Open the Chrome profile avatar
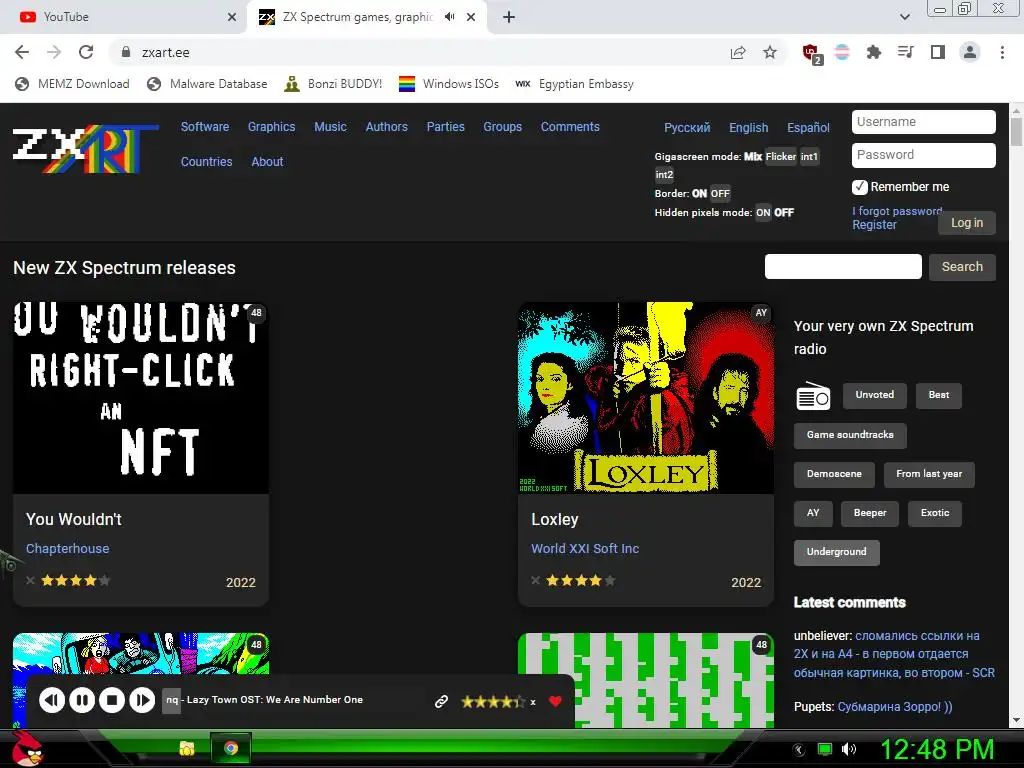The height and width of the screenshot is (768, 1024). (x=970, y=52)
